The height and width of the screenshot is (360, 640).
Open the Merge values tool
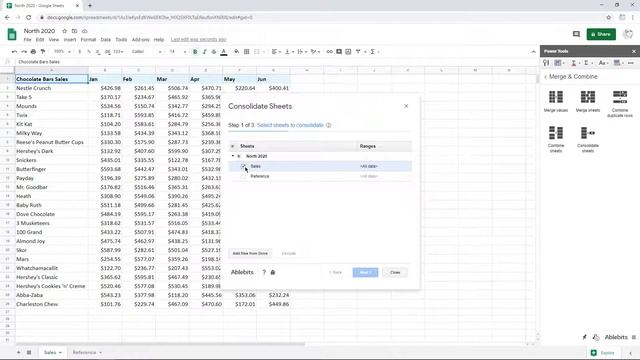point(556,101)
